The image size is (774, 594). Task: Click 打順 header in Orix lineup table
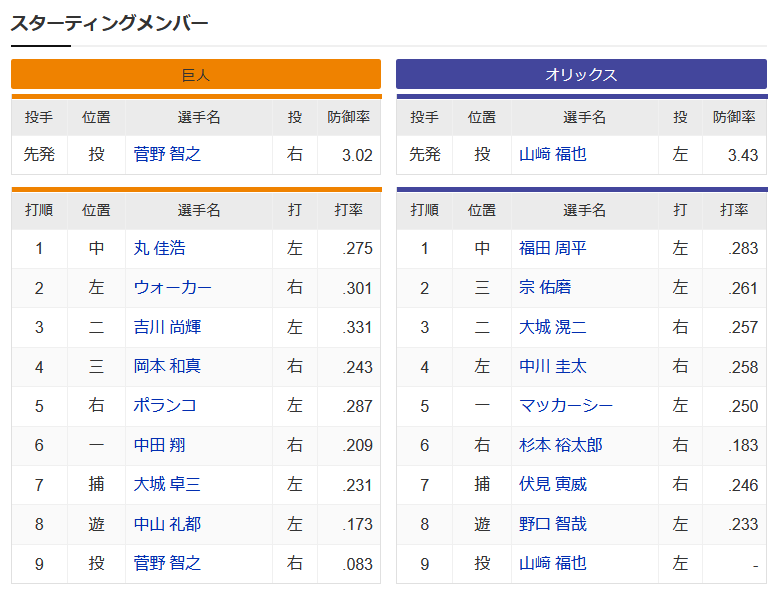[x=425, y=210]
